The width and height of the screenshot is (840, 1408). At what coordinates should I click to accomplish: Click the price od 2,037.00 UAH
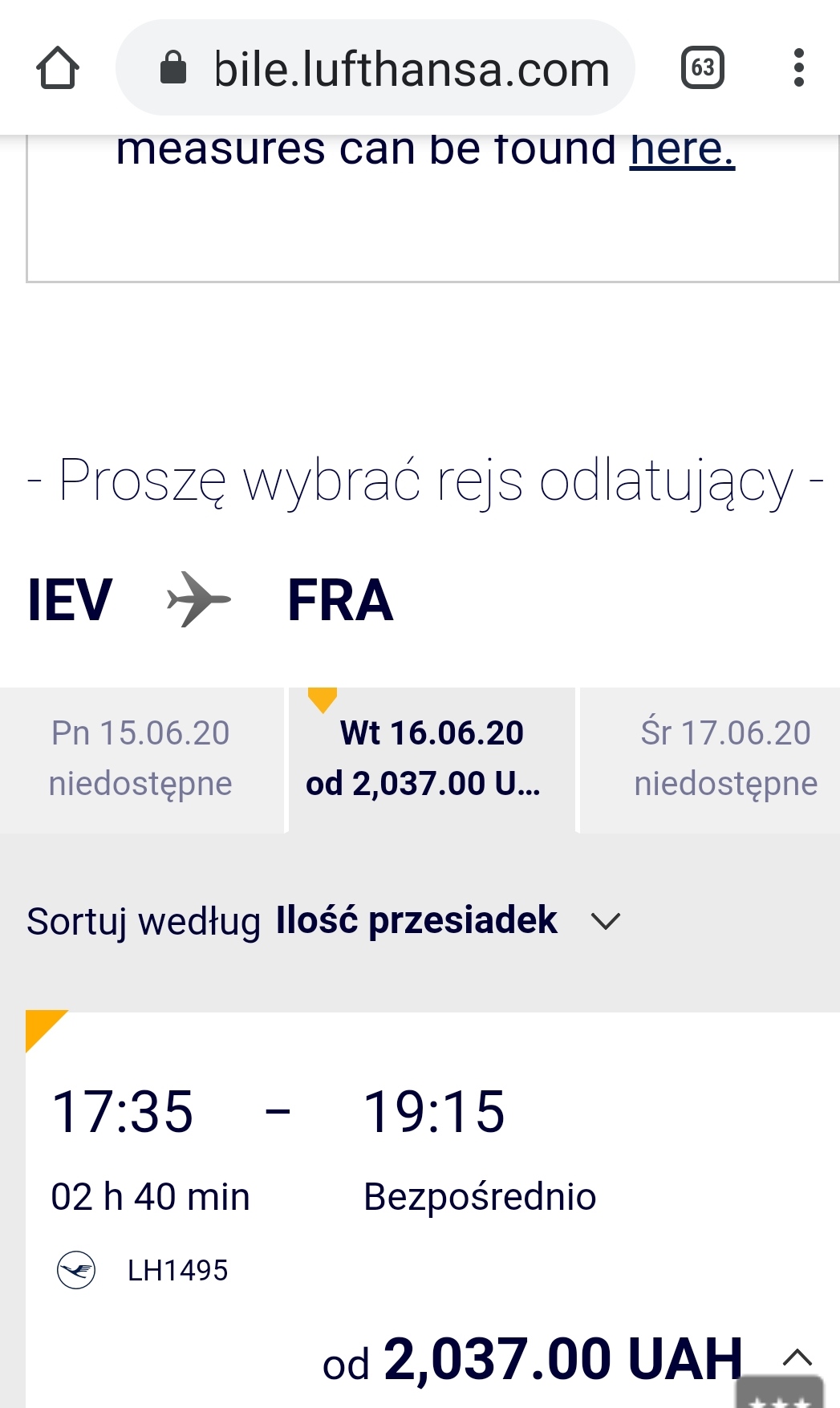pos(533,1359)
